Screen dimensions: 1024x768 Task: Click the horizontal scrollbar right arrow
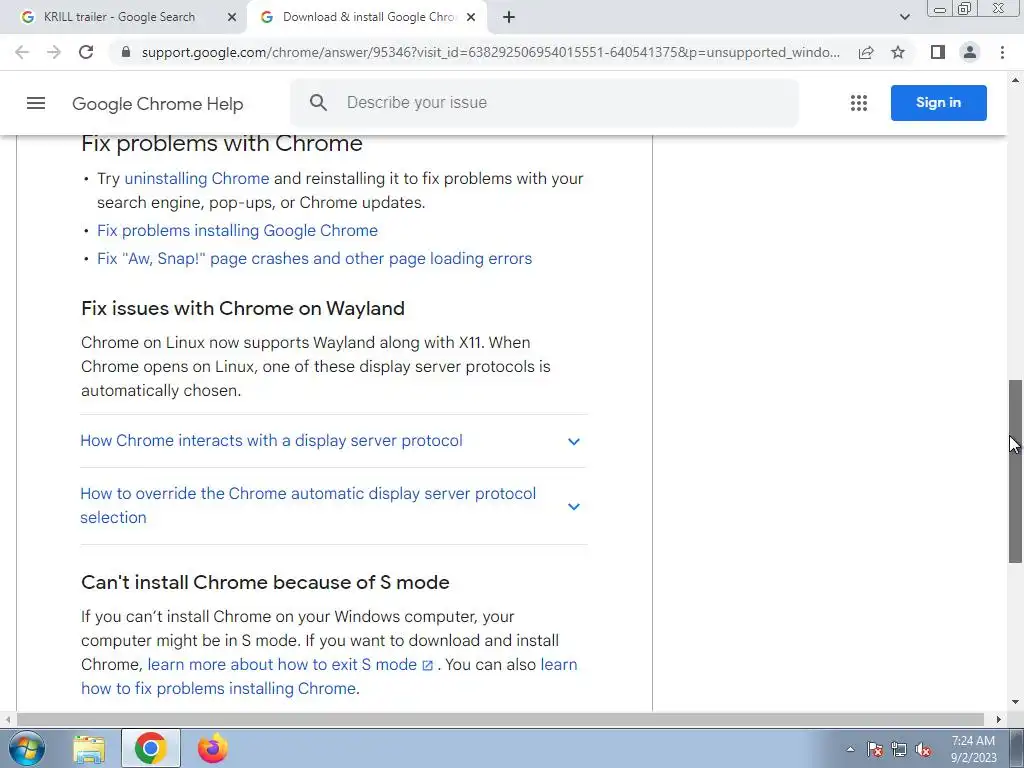tap(999, 719)
